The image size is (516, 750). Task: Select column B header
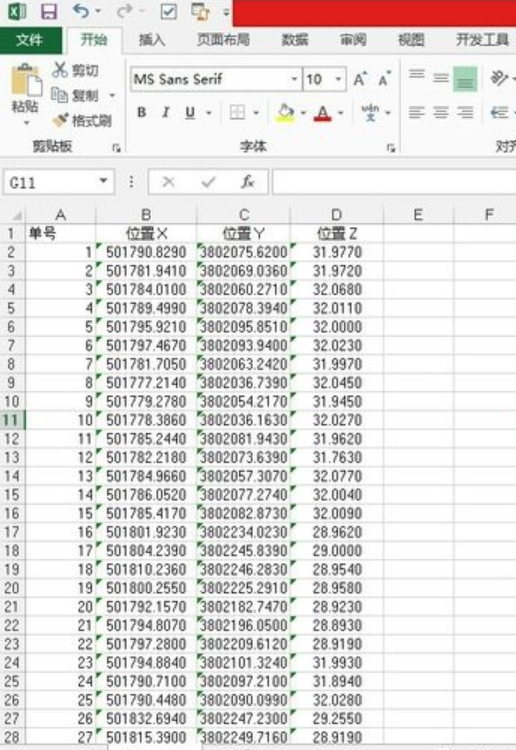[146, 215]
